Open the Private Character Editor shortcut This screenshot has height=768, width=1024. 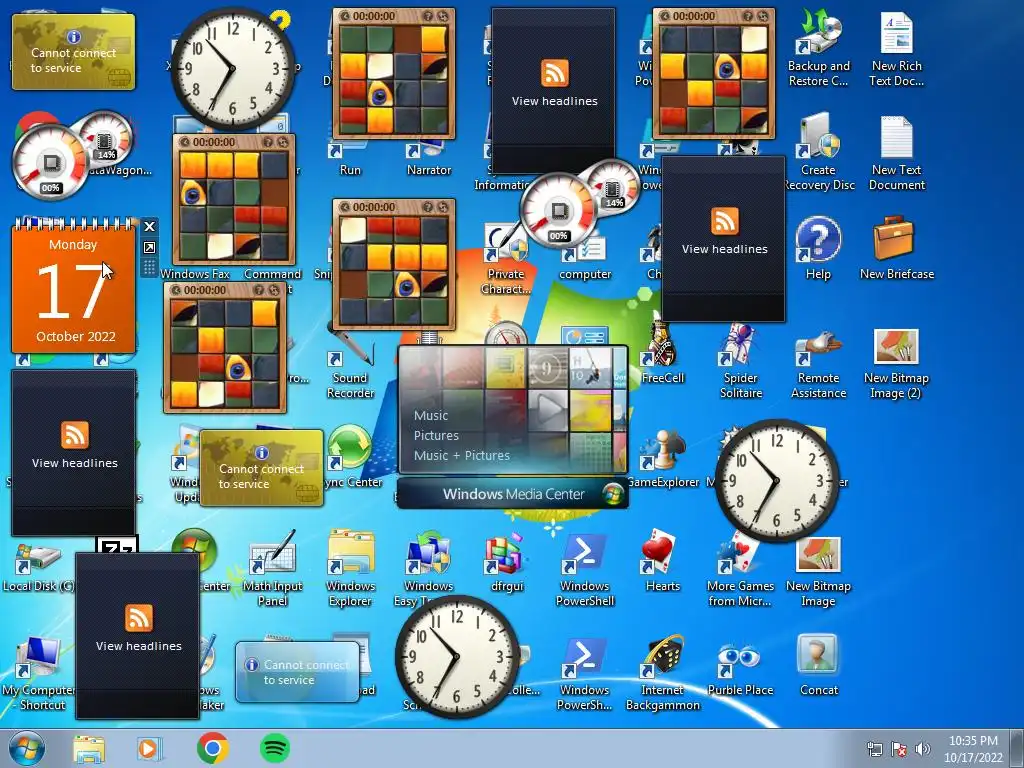pos(505,261)
